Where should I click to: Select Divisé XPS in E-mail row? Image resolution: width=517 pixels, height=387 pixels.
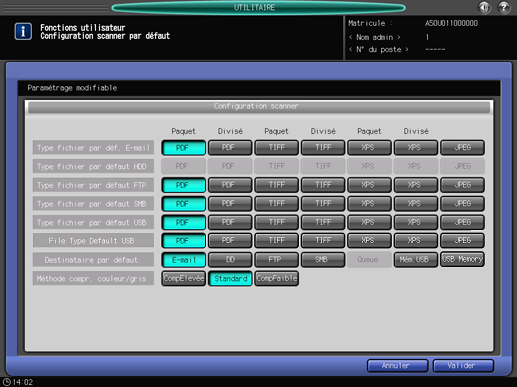(x=416, y=148)
